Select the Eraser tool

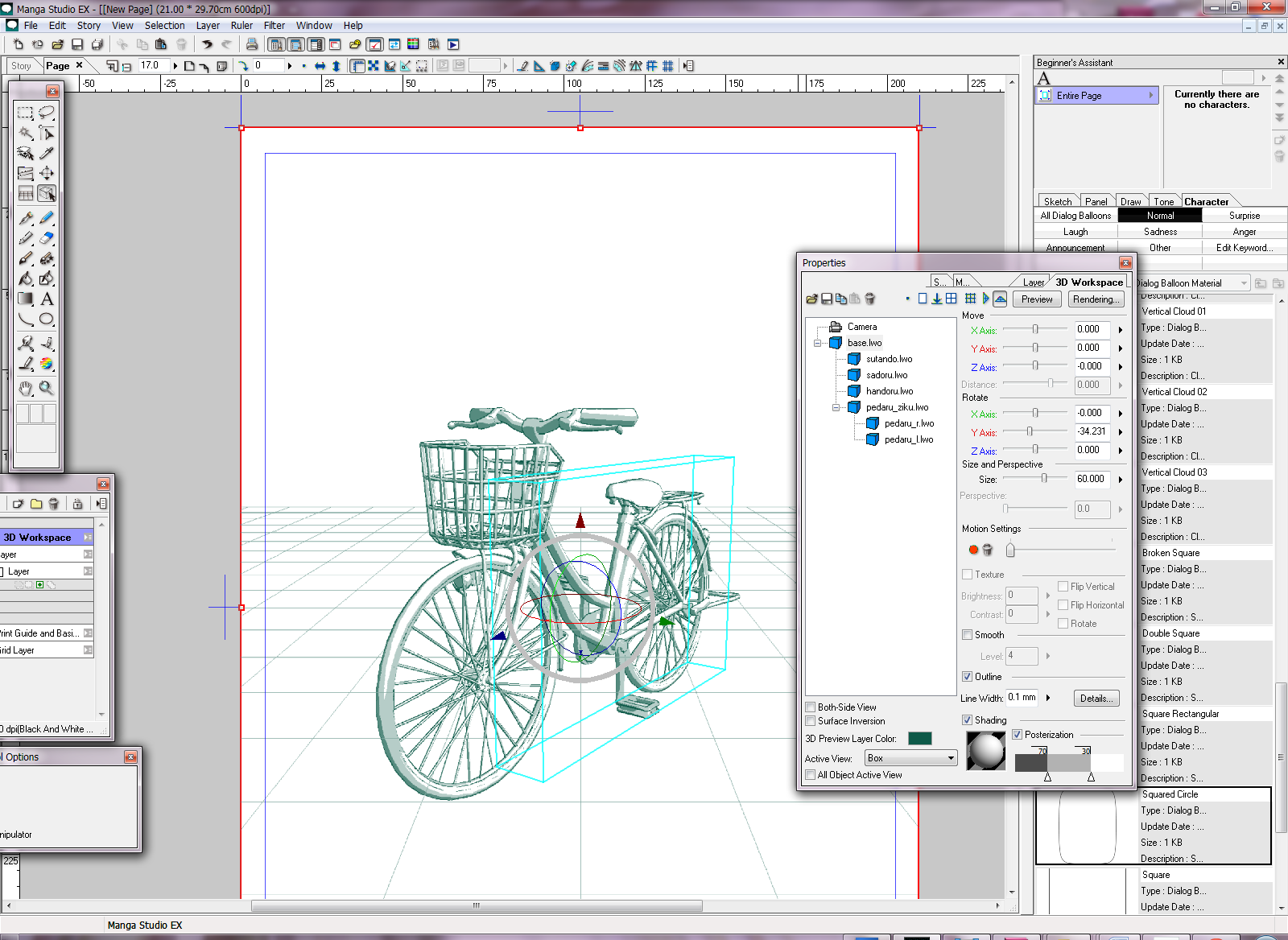tap(47, 238)
